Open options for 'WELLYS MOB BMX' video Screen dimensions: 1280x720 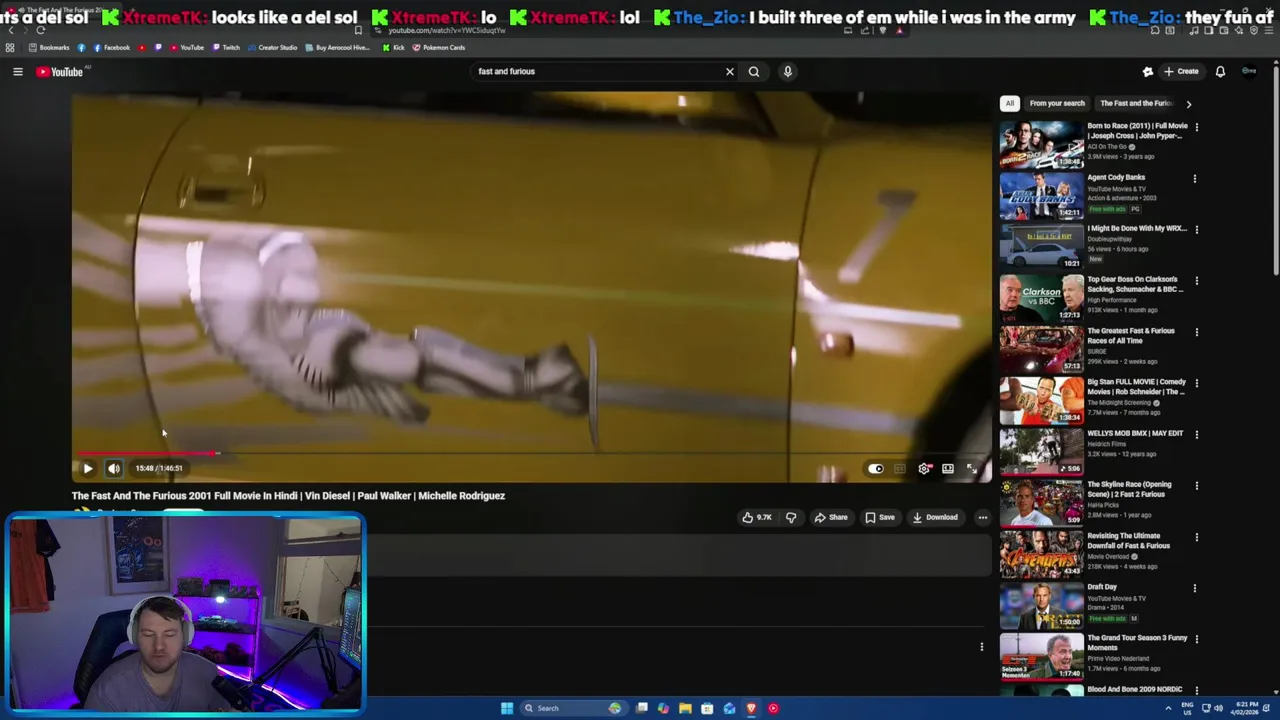pyautogui.click(x=1196, y=435)
